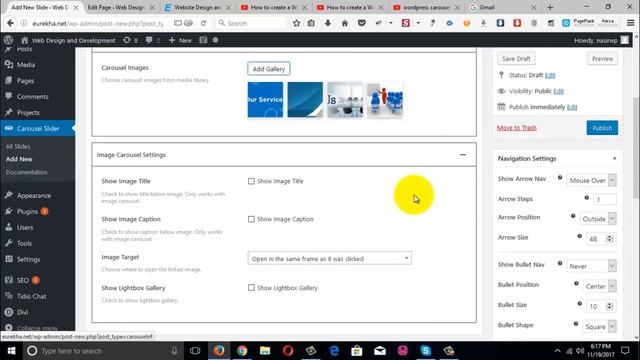Click the Firefox back arrow
Image resolution: width=640 pixels, height=360 pixels.
click(10, 23)
